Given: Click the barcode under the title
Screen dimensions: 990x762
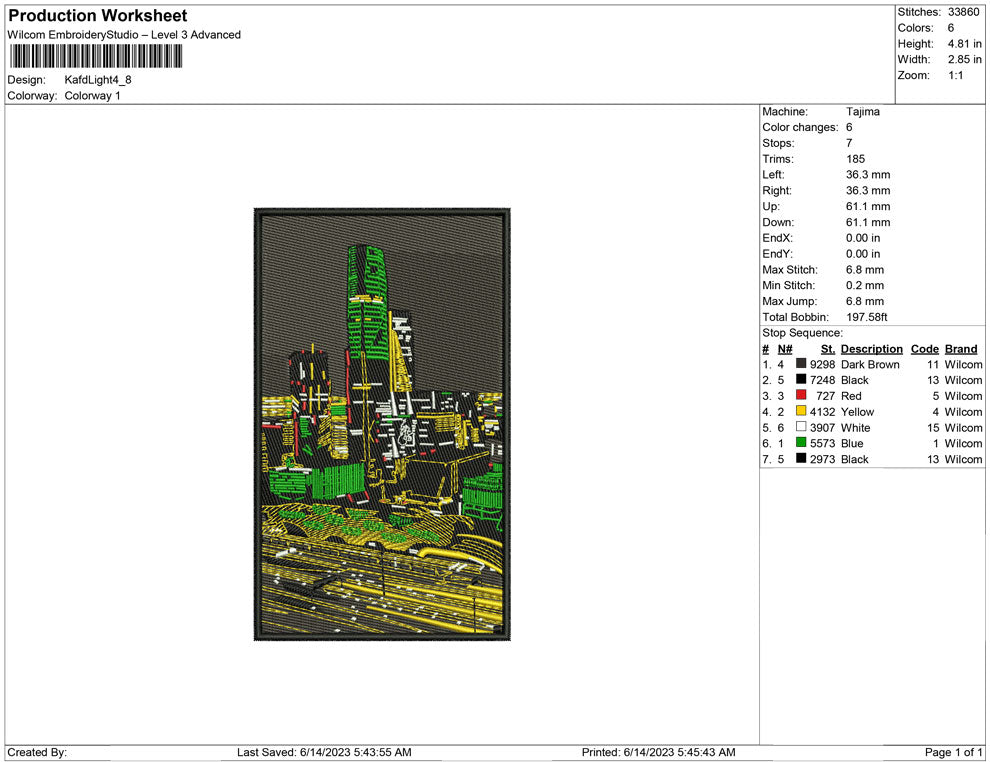Looking at the screenshot, I should pyautogui.click(x=95, y=57).
